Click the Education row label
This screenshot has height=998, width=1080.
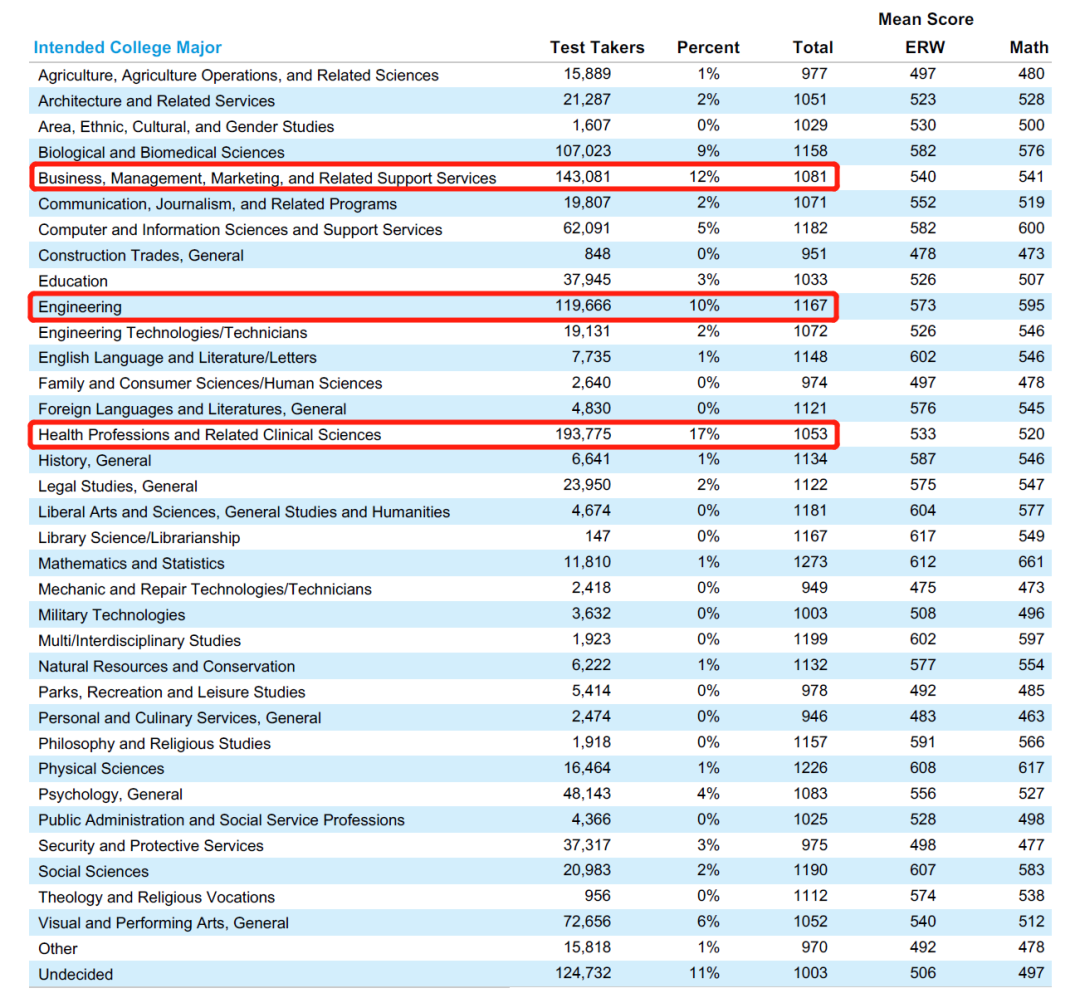pyautogui.click(x=73, y=281)
